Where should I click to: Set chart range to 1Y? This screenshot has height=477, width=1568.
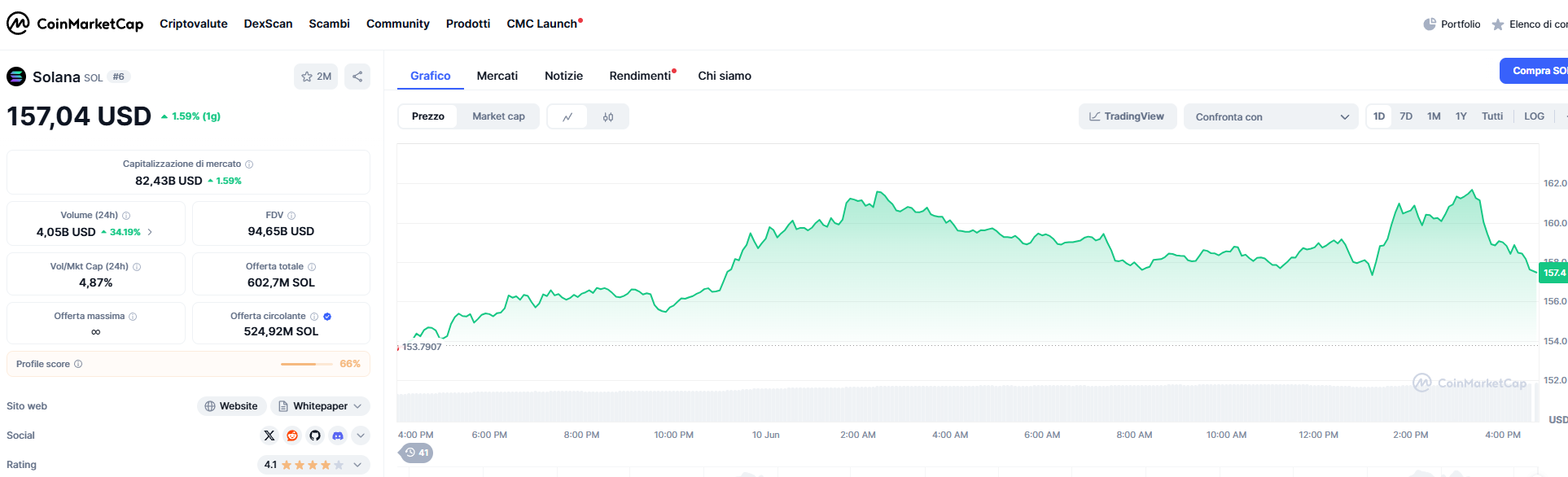(1461, 116)
